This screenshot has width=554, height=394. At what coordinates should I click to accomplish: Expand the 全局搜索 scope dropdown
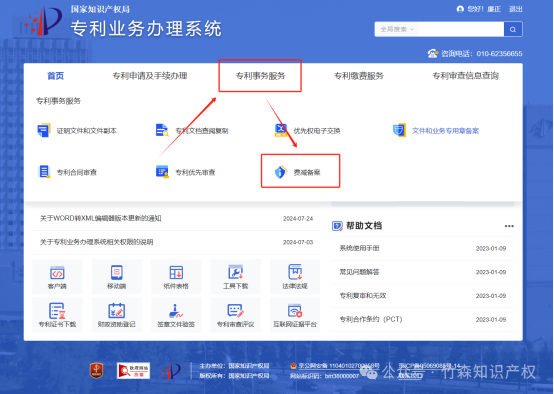pyautogui.click(x=396, y=29)
